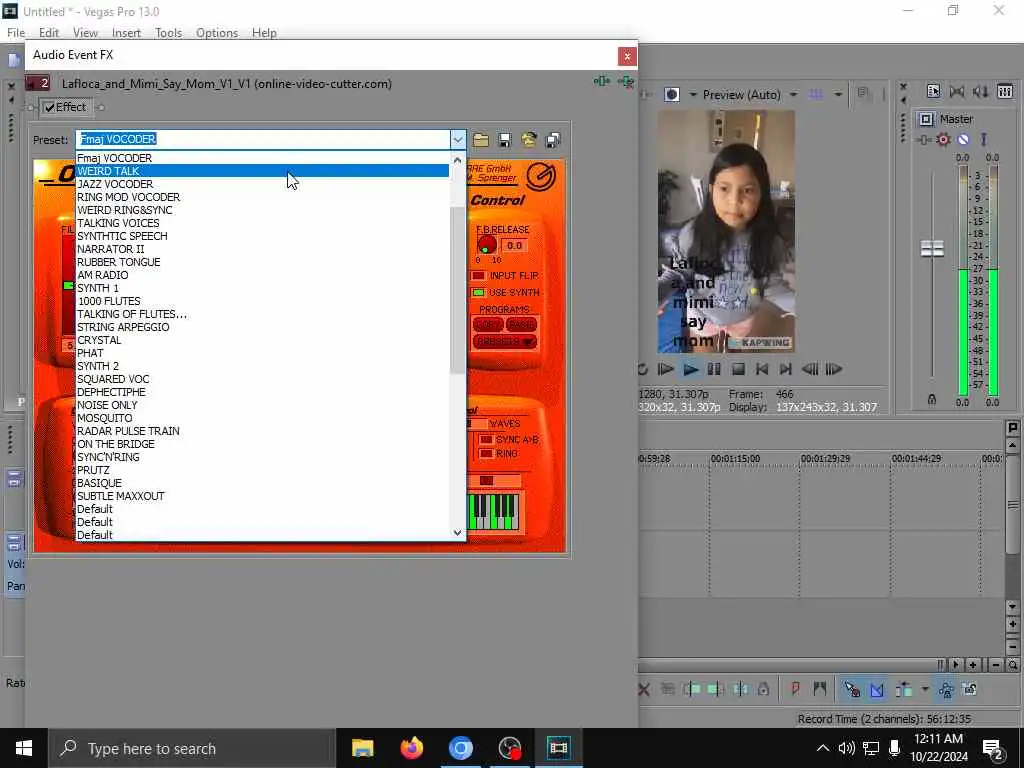Select the TALKING VOICES preset
The image size is (1024, 768).
click(x=263, y=223)
